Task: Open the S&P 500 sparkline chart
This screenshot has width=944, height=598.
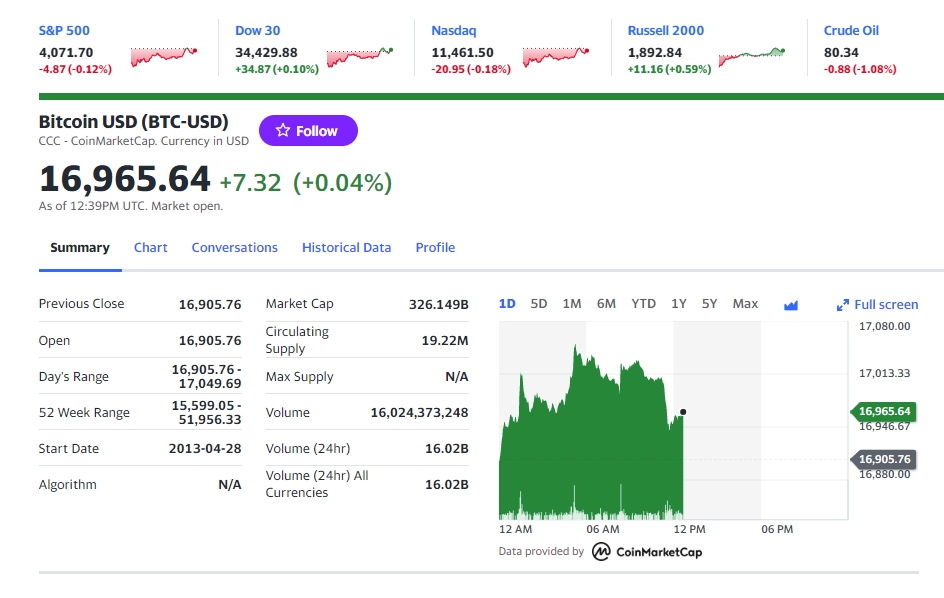Action: (164, 56)
